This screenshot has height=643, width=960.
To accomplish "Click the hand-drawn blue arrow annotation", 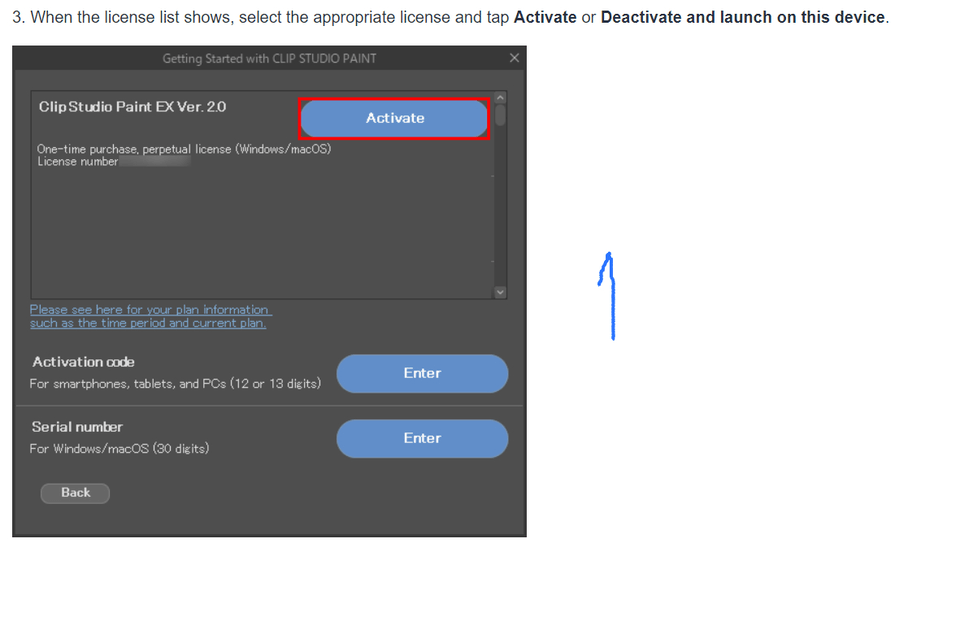I will 607,296.
